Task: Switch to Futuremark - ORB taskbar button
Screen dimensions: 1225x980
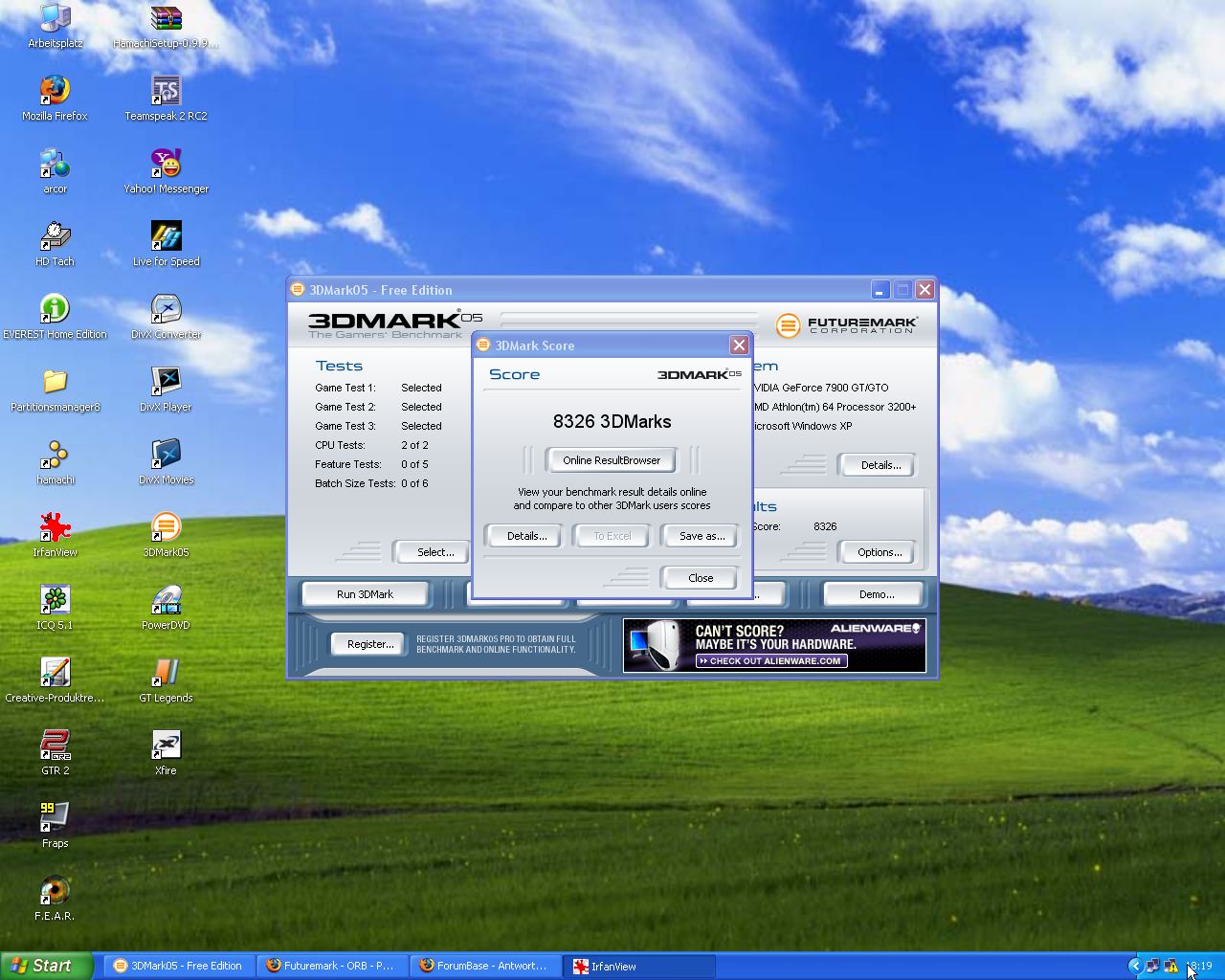Action: click(x=332, y=966)
